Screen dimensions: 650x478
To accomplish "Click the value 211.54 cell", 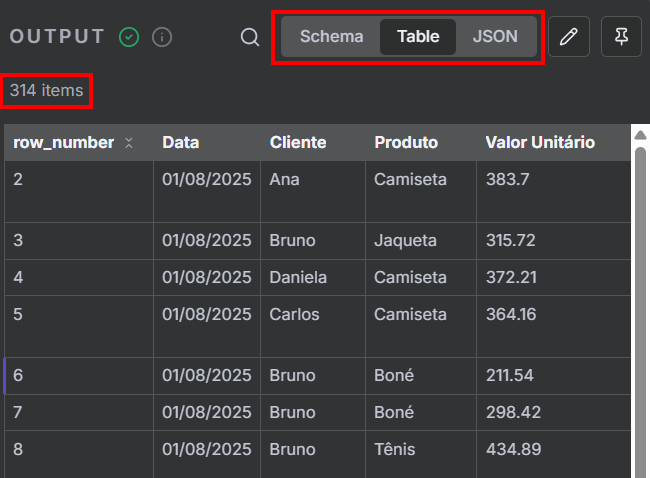I will point(553,376).
